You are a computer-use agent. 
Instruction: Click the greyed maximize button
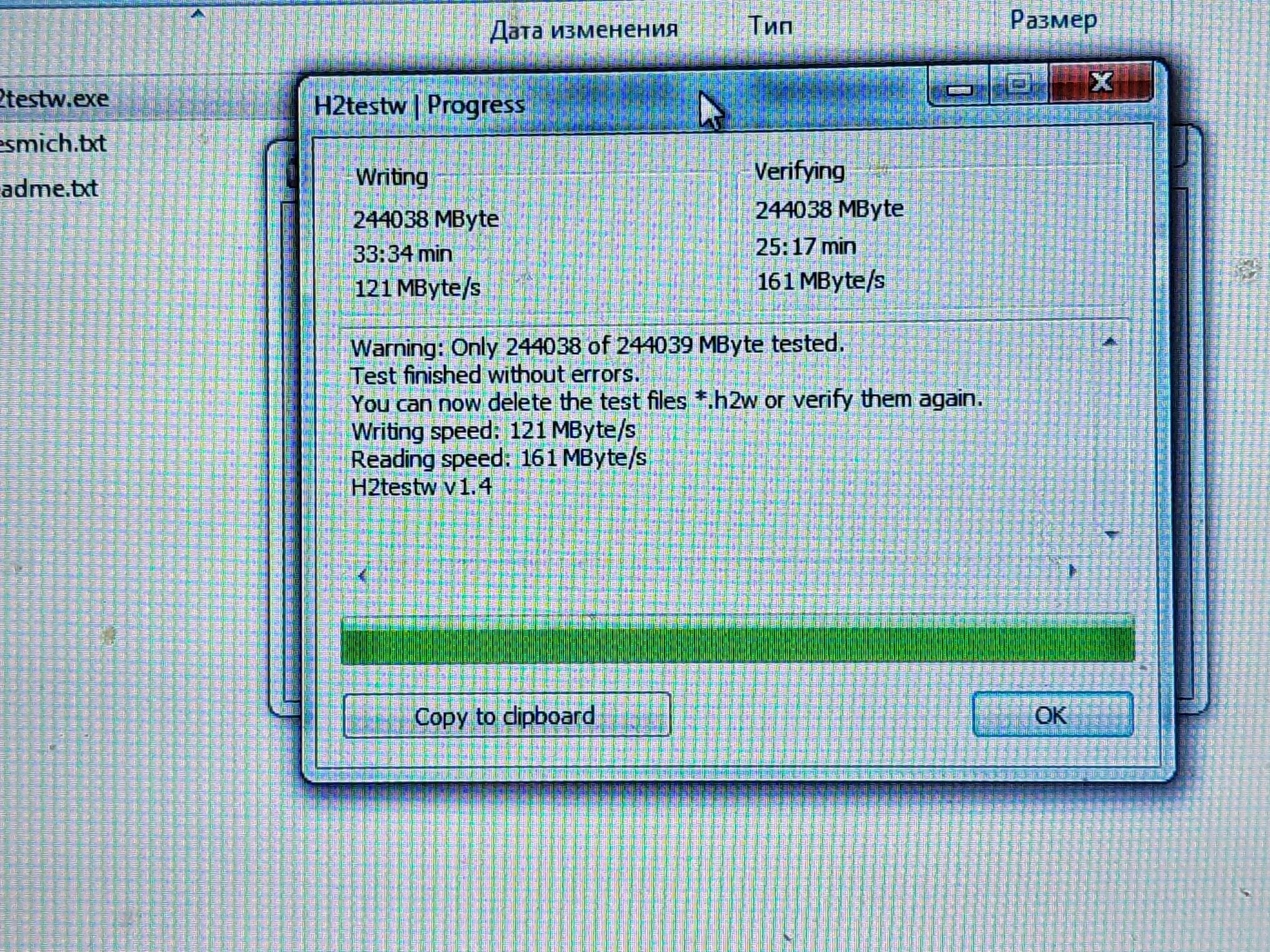1019,84
